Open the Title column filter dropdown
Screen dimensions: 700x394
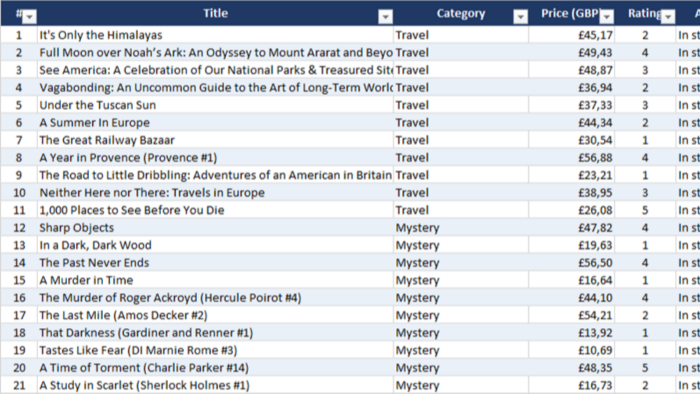385,17
